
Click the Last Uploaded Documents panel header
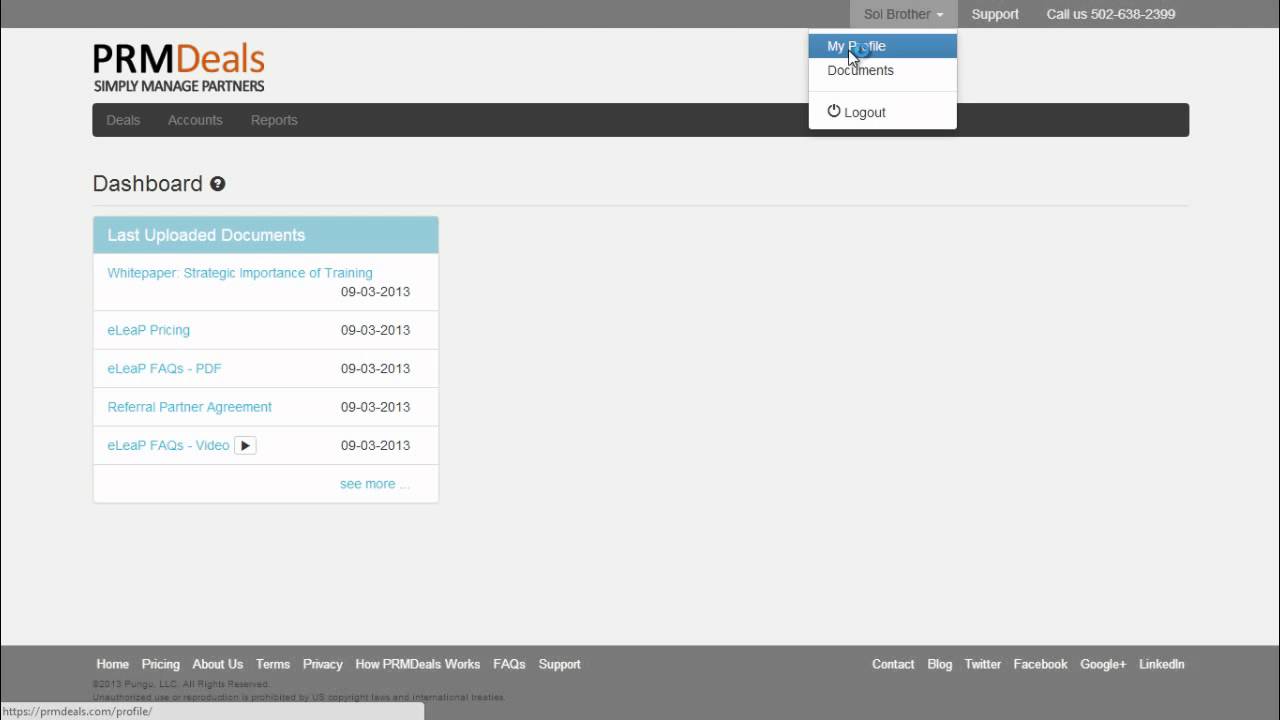point(266,235)
